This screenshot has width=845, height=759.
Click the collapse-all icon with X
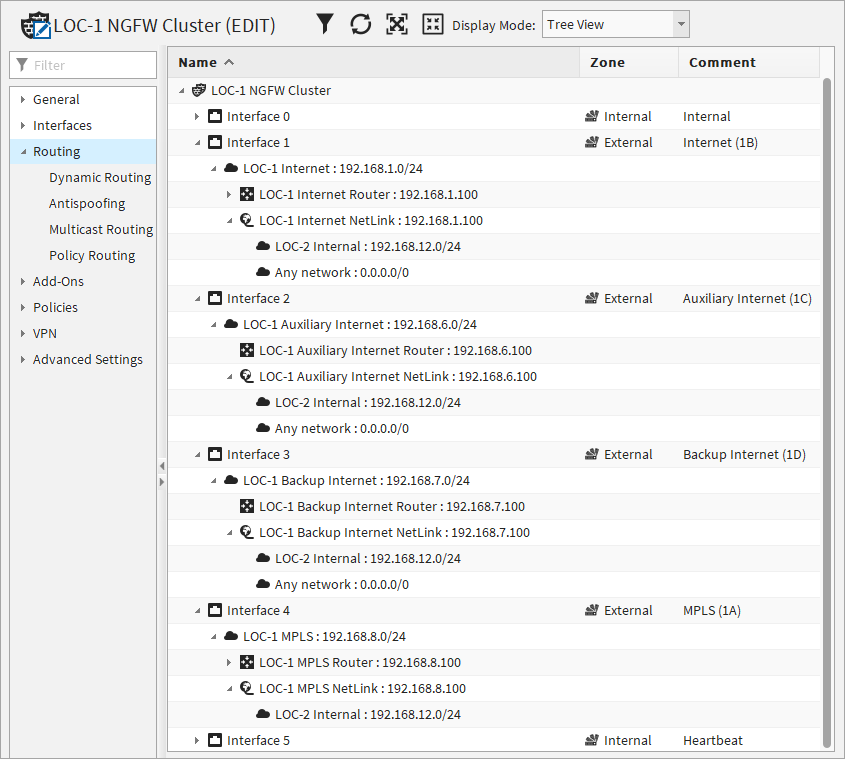point(397,24)
